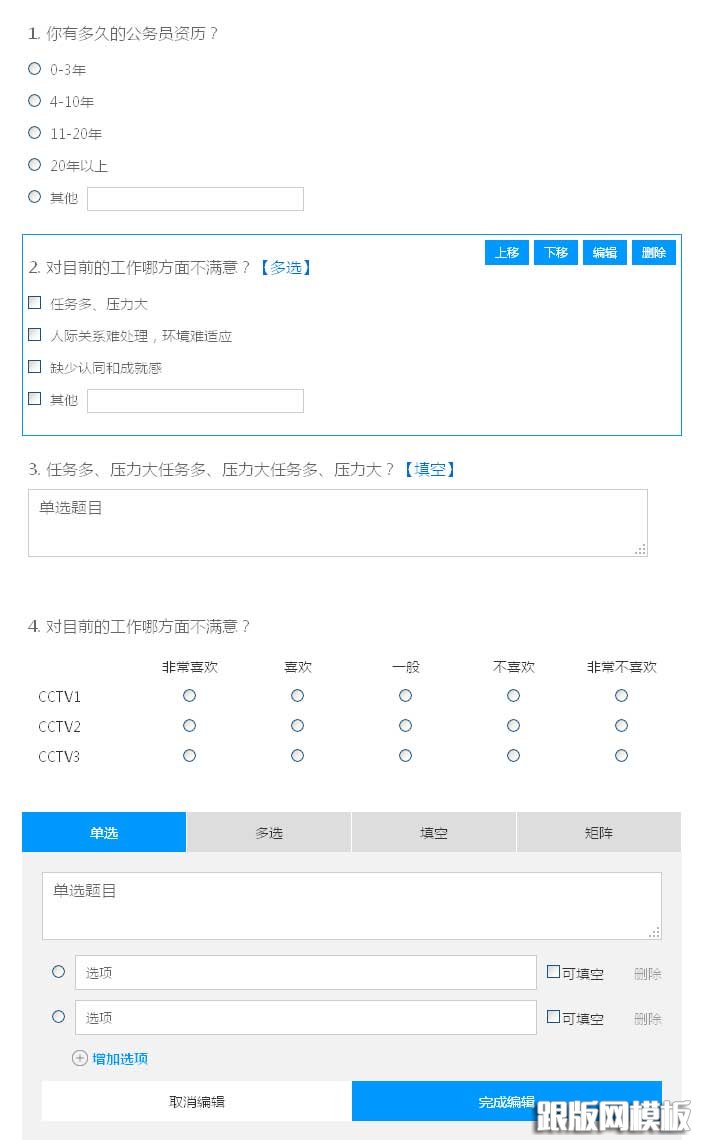Select 一般 for the CCTV2 row
This screenshot has width=703, height=1140.
(405, 726)
